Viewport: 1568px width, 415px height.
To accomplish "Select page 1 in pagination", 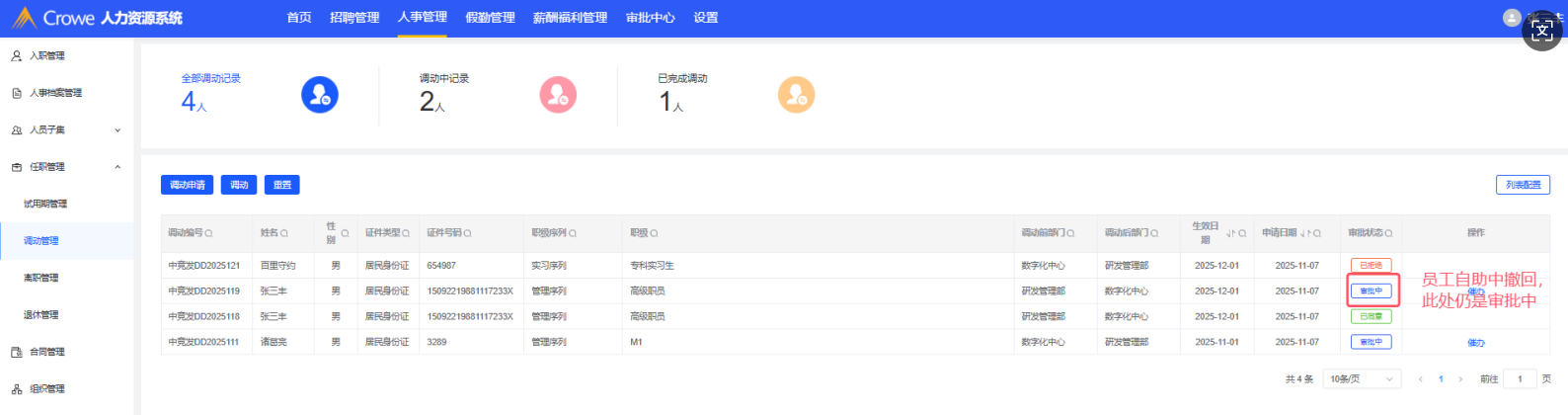I will tap(1441, 379).
